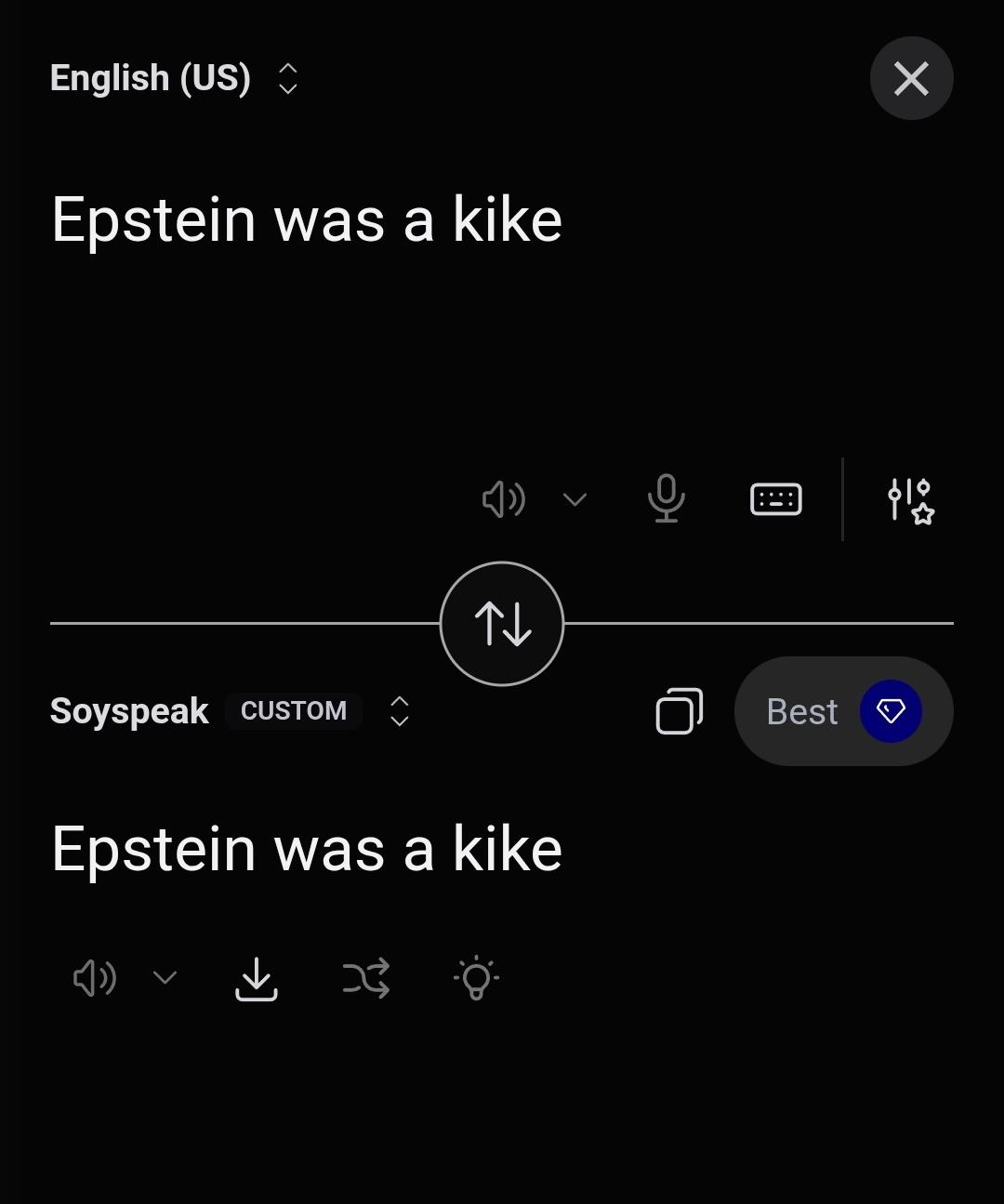
Task: Toggle the Best quality mode
Action: coord(843,712)
